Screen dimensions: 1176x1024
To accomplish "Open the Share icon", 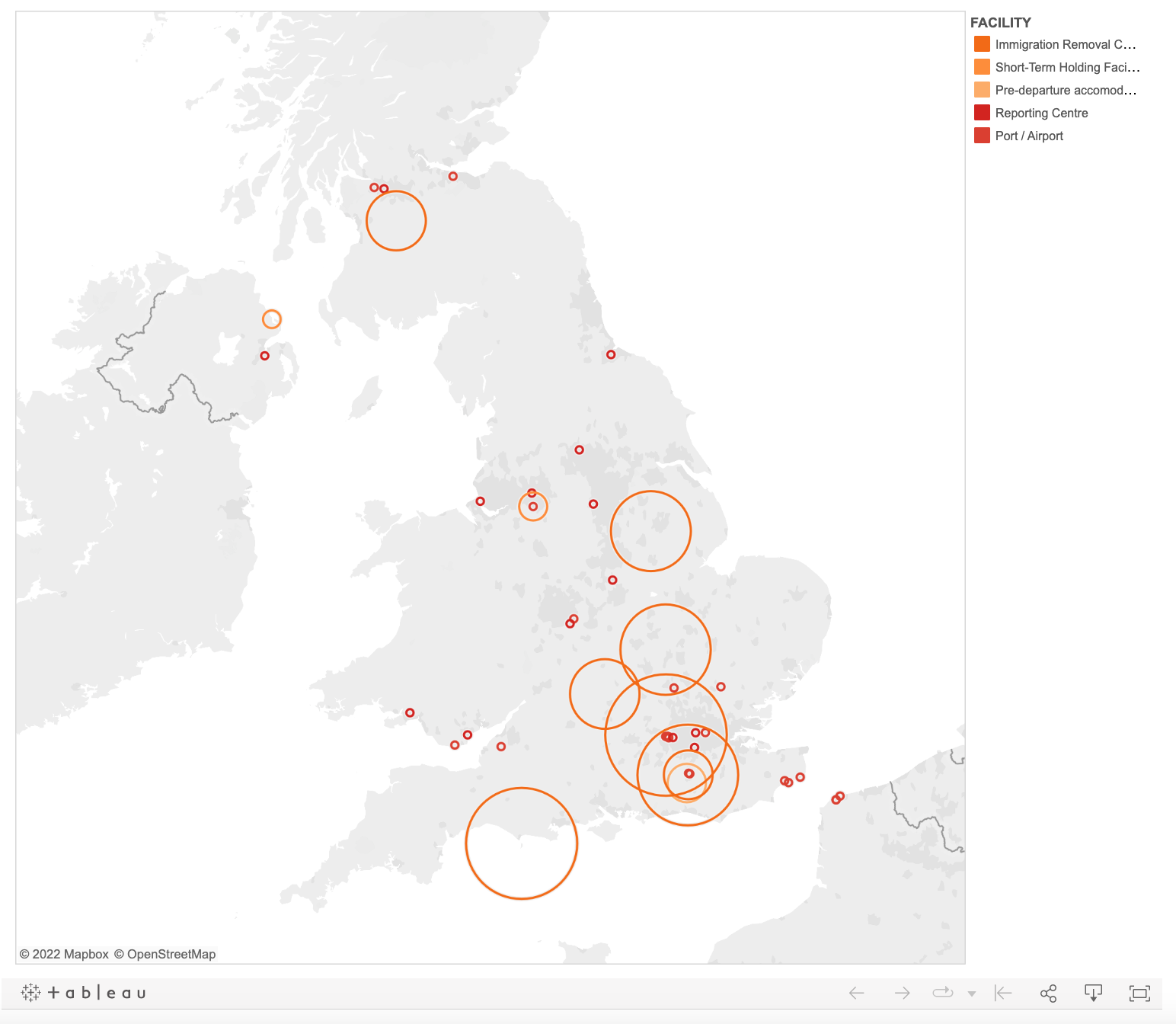I will coord(1048,993).
